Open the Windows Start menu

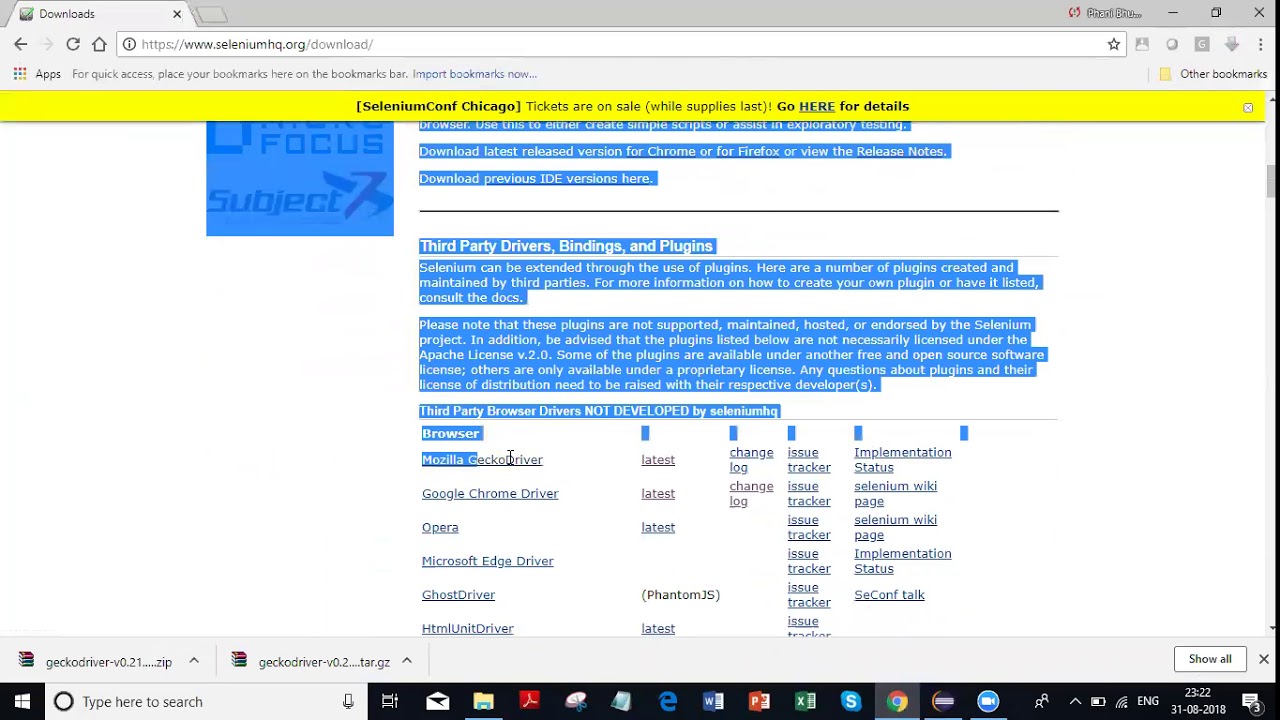pos(22,701)
